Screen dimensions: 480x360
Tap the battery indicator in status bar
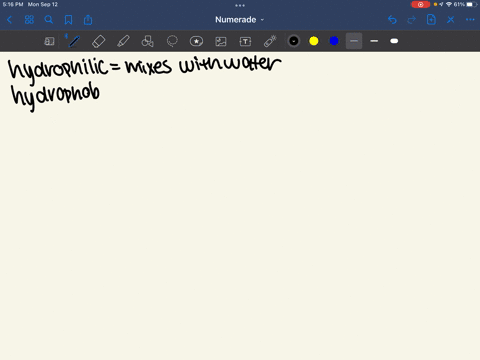pyautogui.click(x=471, y=4)
